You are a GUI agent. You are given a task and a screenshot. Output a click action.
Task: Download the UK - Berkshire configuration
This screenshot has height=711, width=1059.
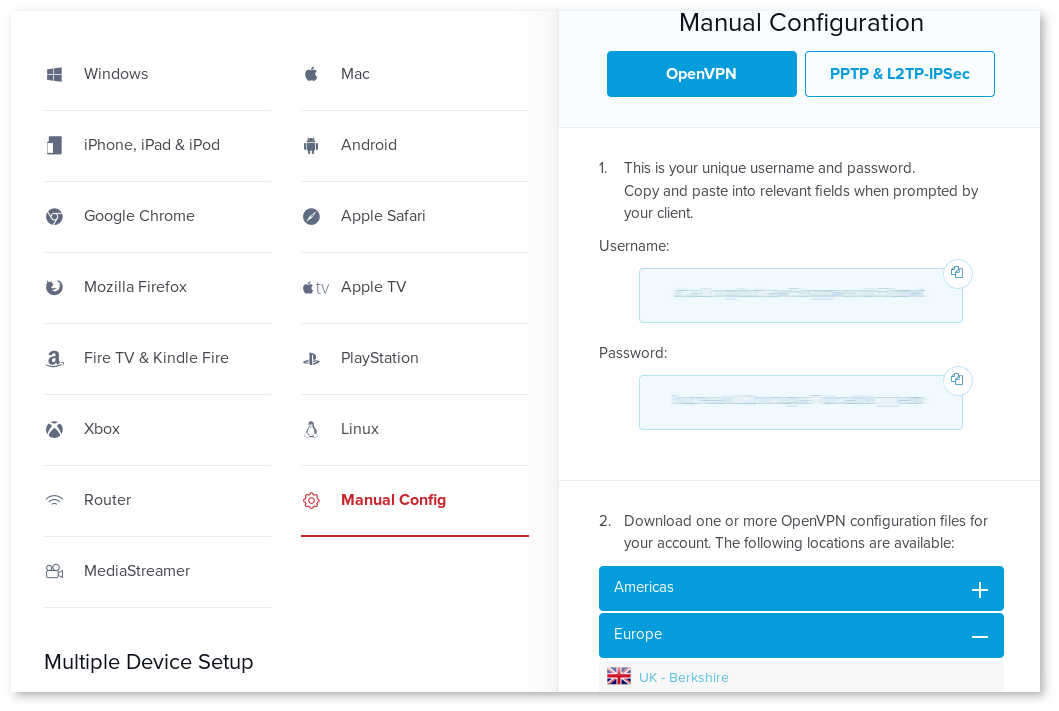[683, 677]
